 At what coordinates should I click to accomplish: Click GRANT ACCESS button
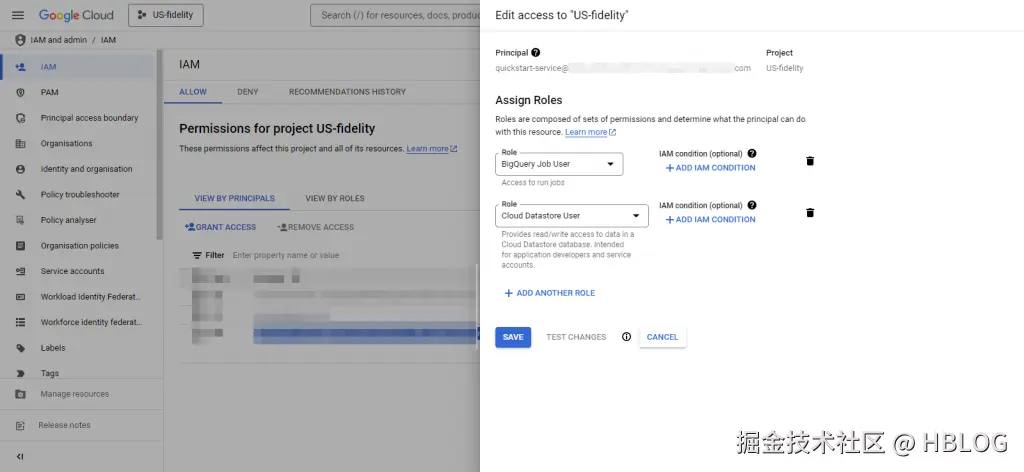click(x=221, y=227)
